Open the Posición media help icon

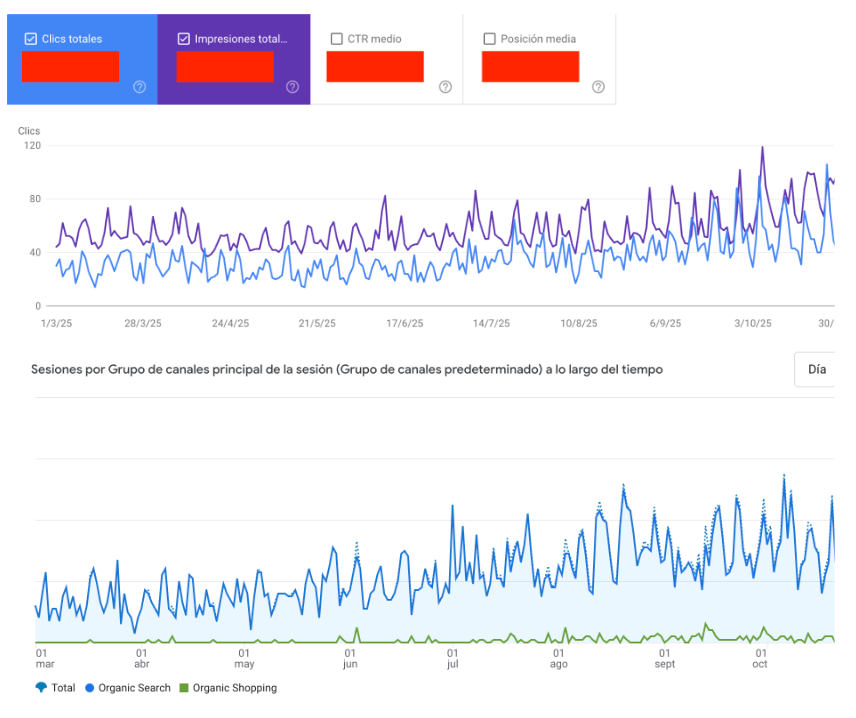point(598,87)
